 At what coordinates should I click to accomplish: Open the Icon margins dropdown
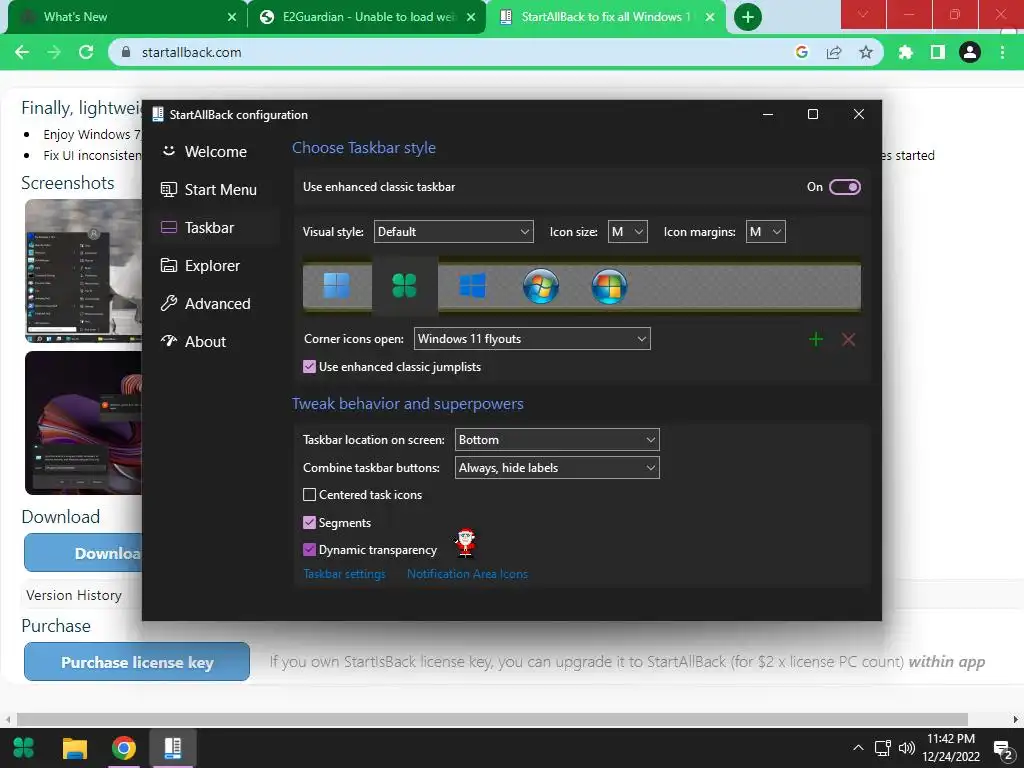[765, 232]
